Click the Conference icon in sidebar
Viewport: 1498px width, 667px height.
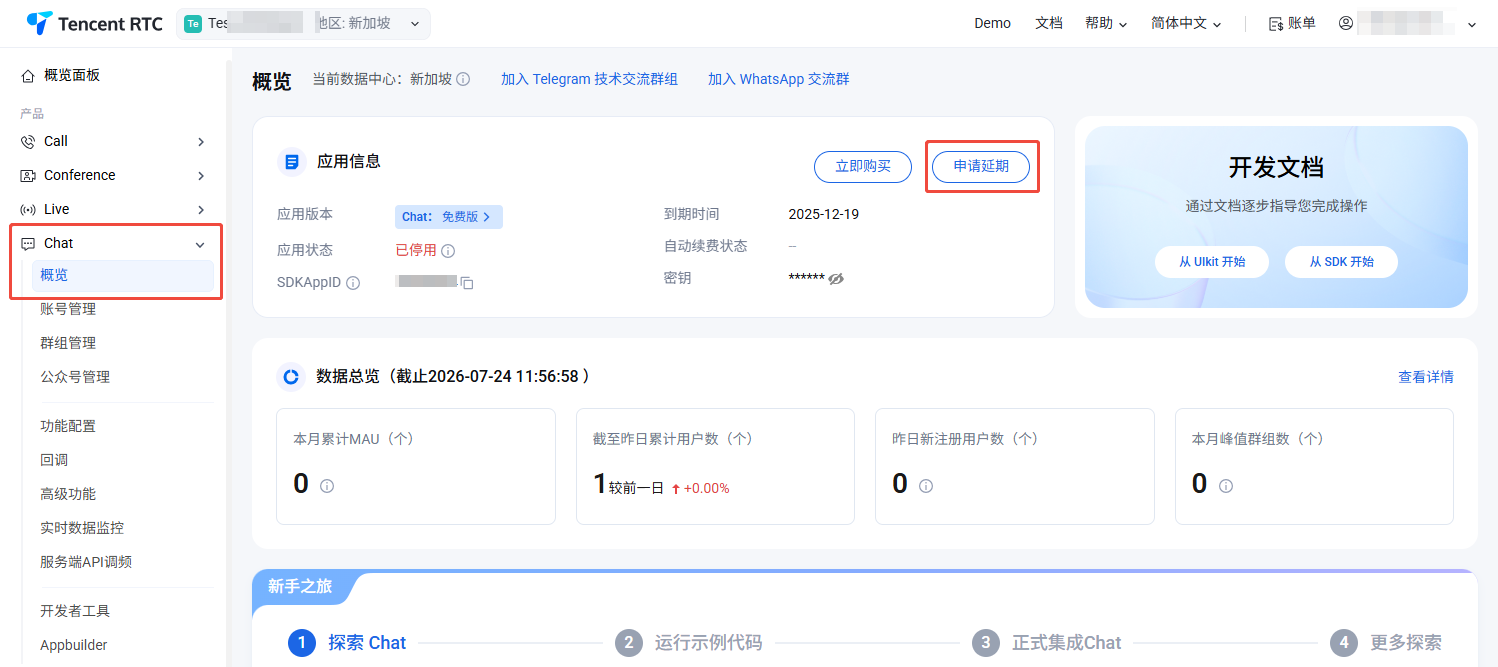click(x=28, y=176)
